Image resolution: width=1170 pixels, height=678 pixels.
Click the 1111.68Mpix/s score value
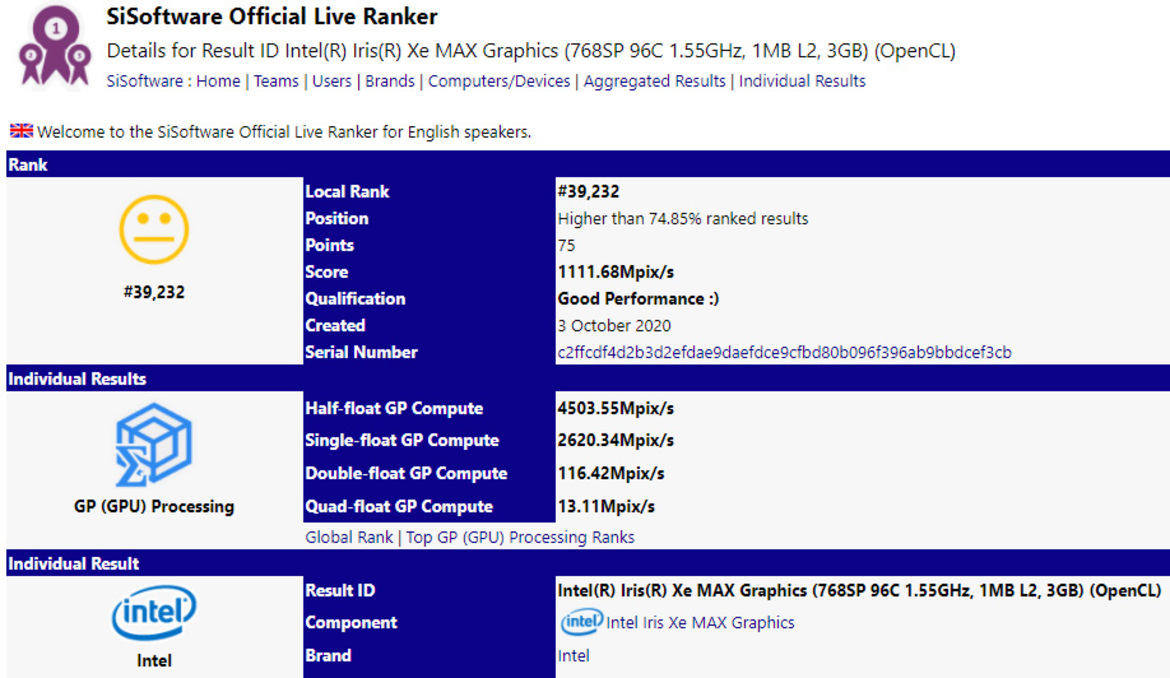(616, 272)
